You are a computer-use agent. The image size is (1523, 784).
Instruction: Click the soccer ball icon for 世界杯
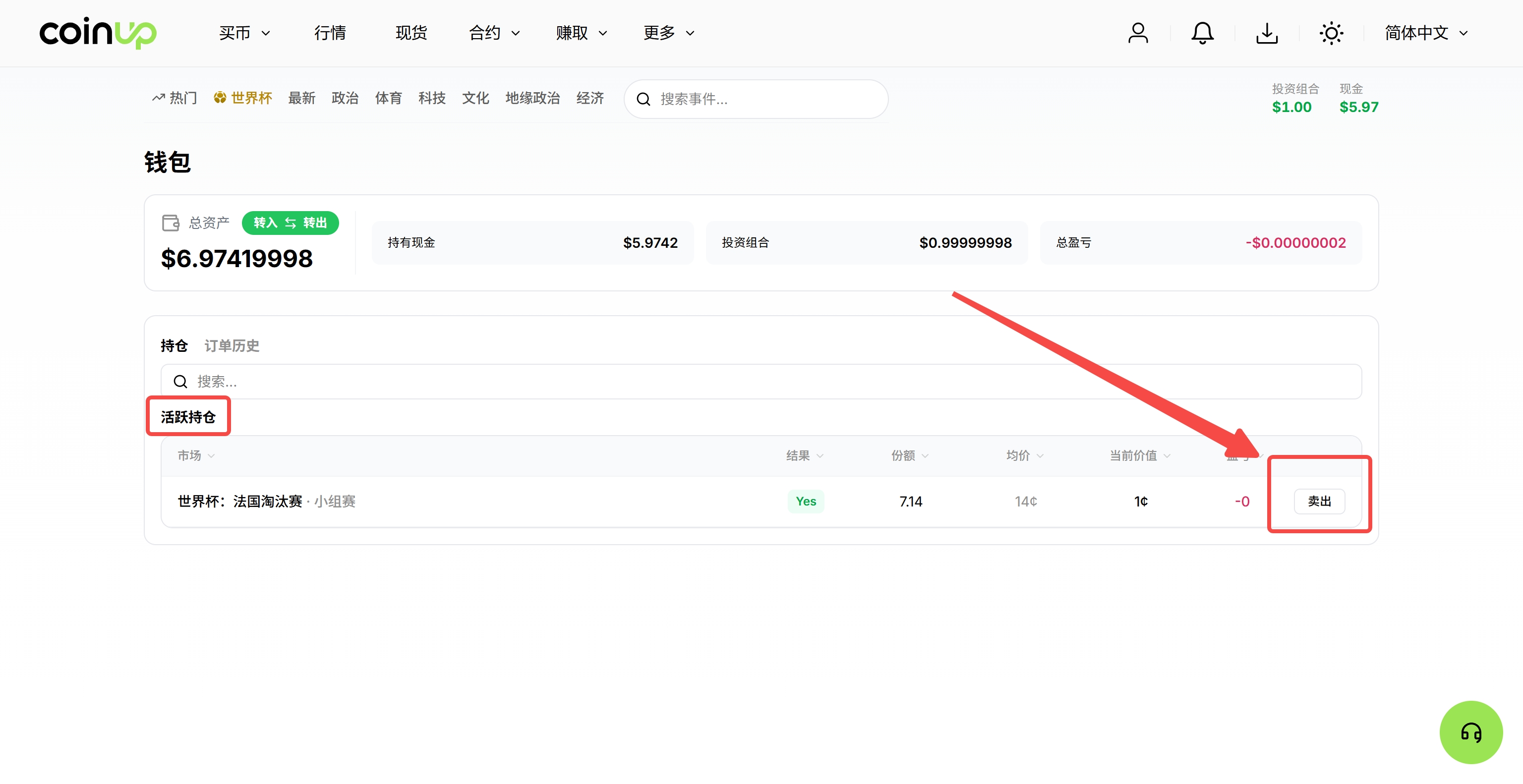220,98
